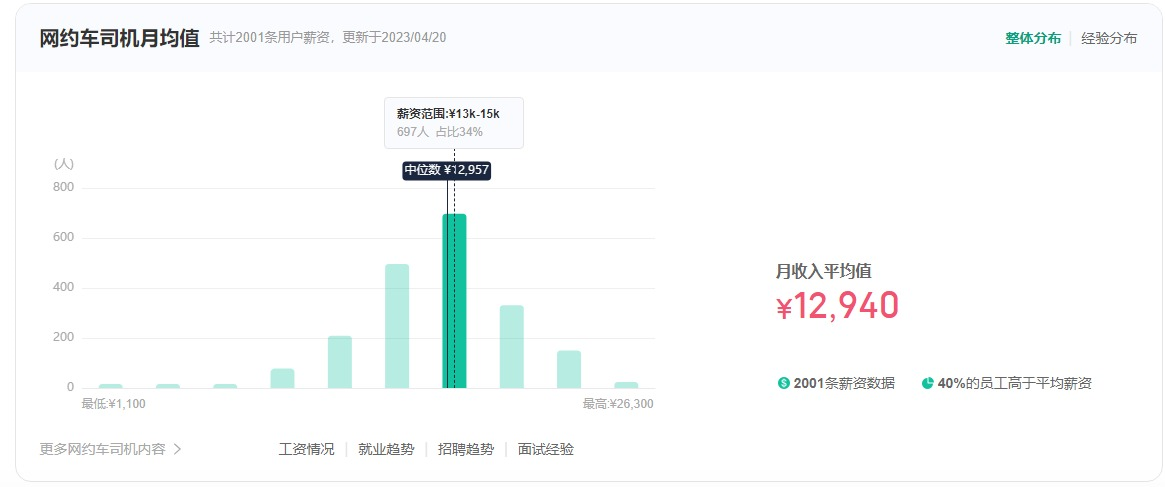Image resolution: width=1165 pixels, height=487 pixels.
Task: Select the highlighted dark green 697人 bar
Action: coord(455,300)
